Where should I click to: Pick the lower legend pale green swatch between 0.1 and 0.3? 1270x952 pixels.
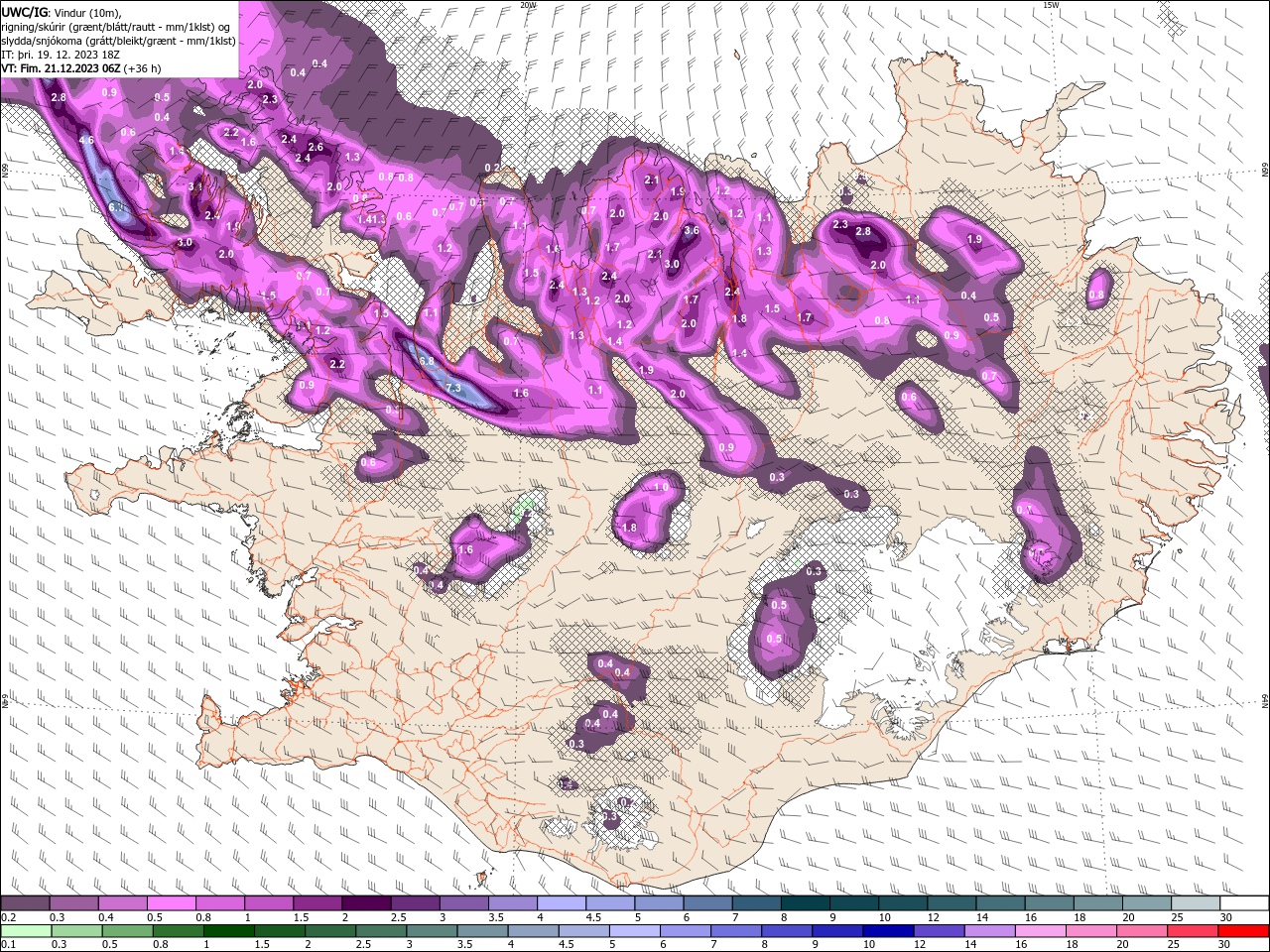tap(25, 930)
